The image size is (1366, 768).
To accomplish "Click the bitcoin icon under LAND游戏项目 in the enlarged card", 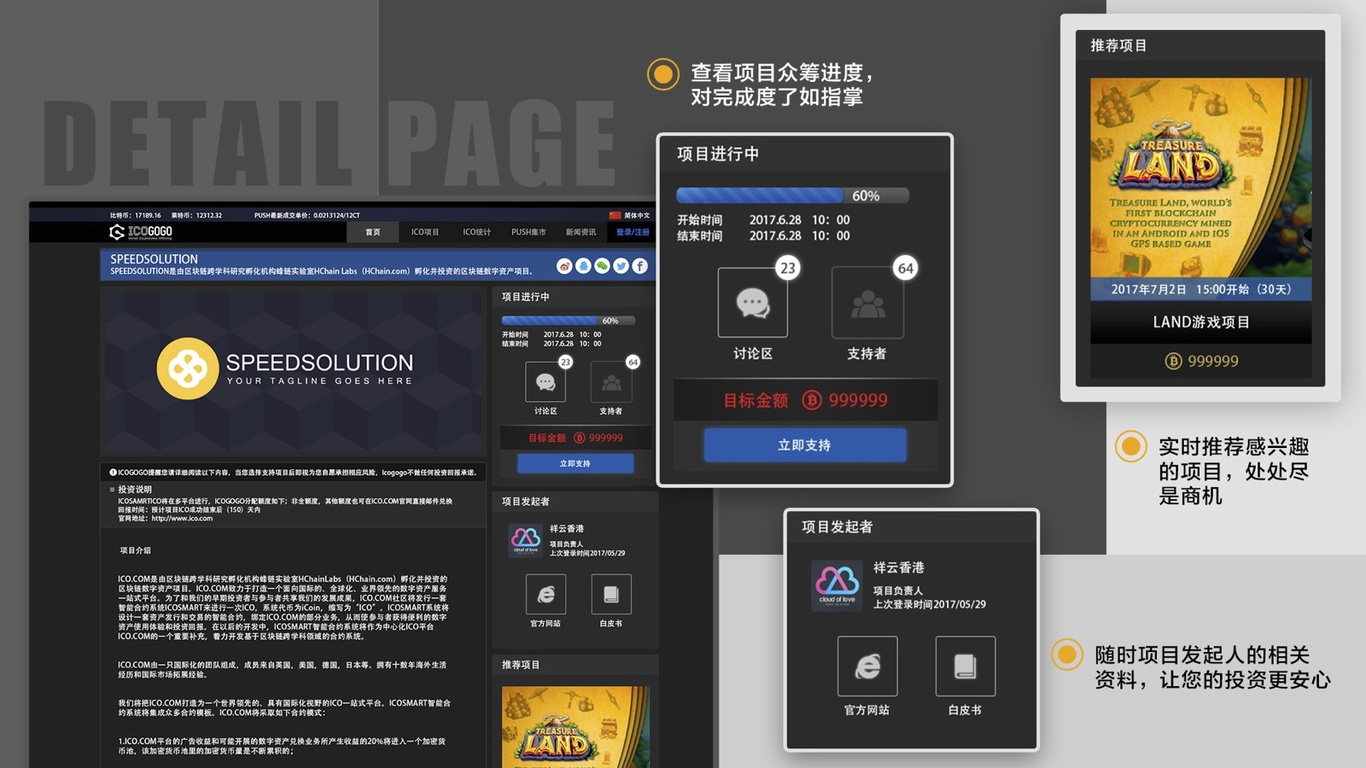I will [x=1174, y=361].
